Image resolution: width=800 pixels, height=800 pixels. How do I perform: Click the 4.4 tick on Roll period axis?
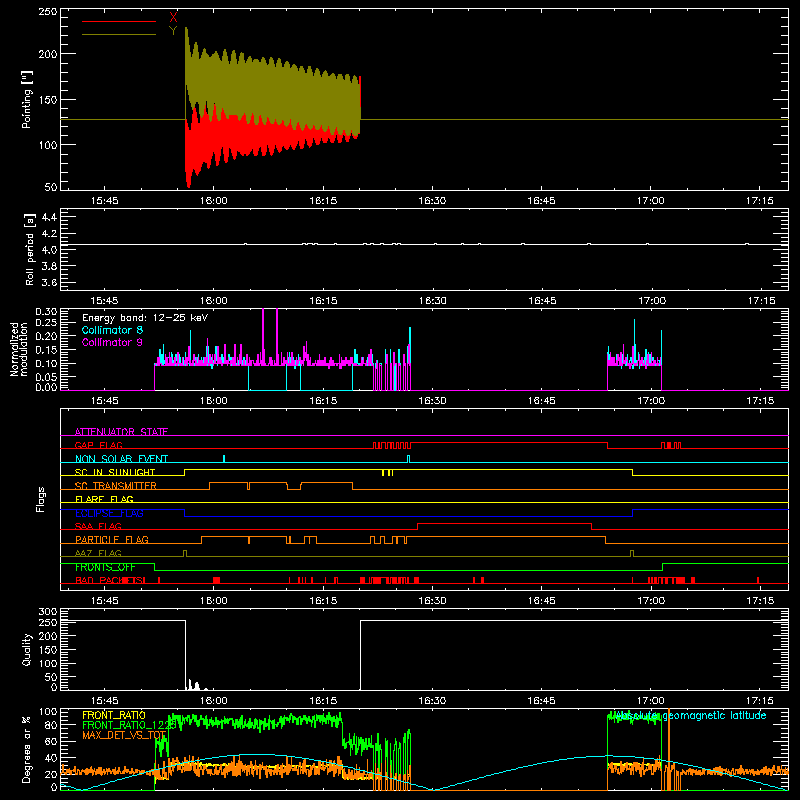pyautogui.click(x=48, y=217)
